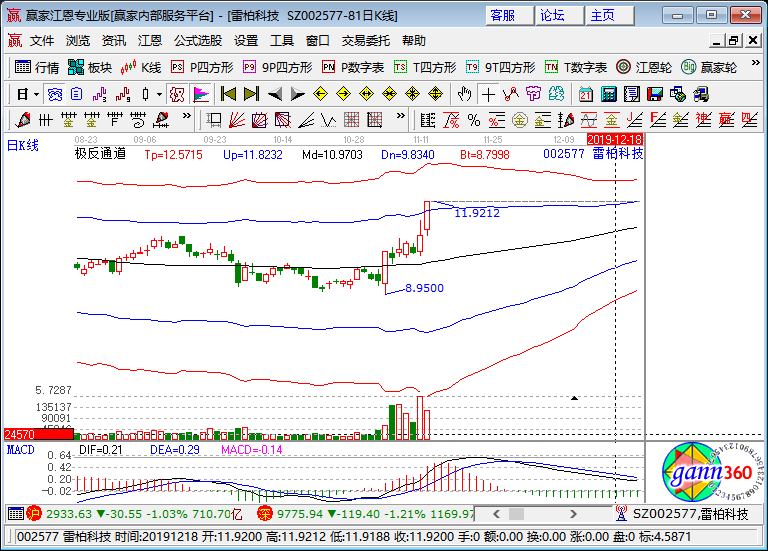This screenshot has width=768, height=551.
Task: Open the 江恩 menu
Action: (150, 41)
